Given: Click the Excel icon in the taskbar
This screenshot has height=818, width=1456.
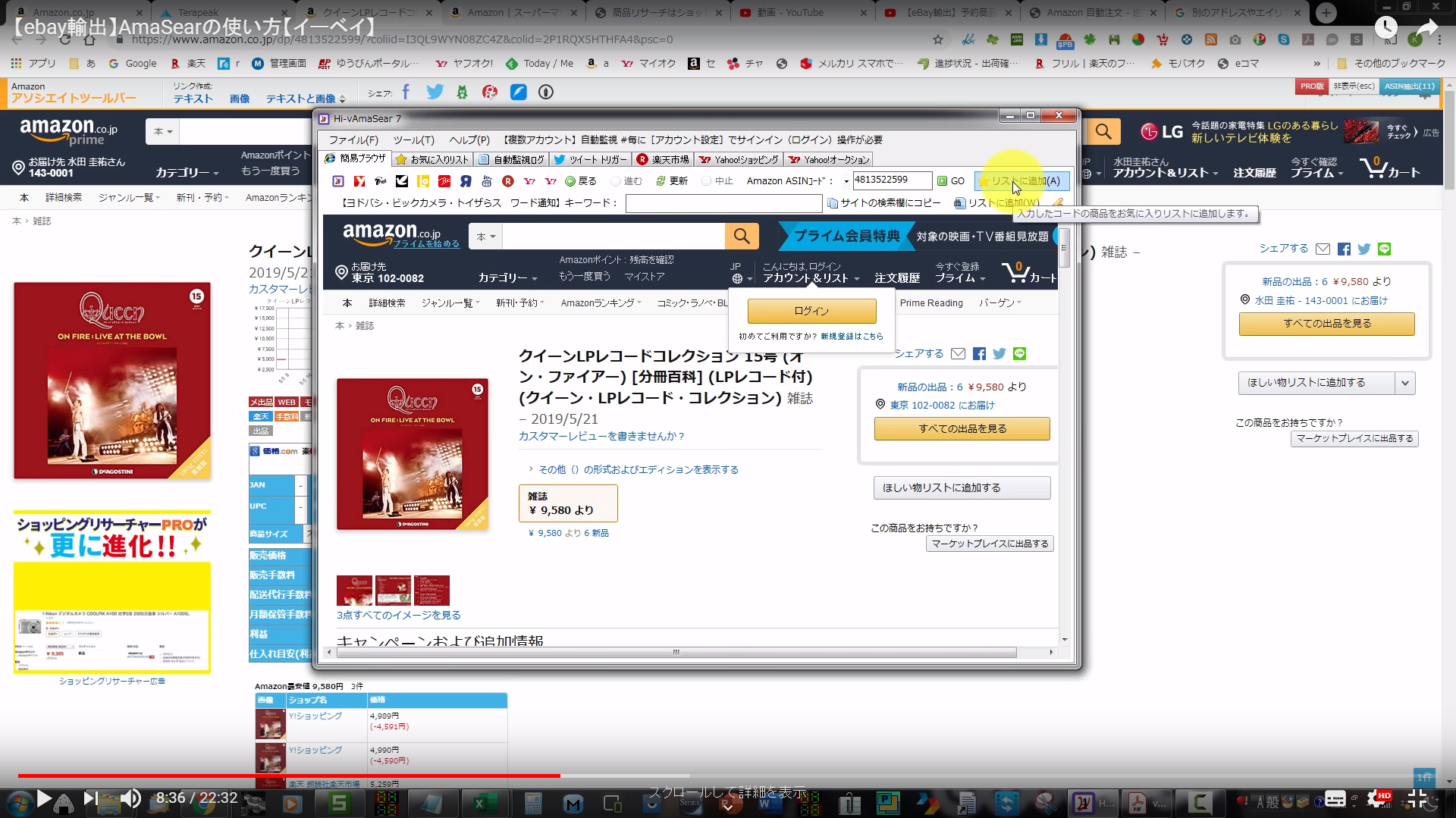Looking at the screenshot, I should click(x=479, y=803).
